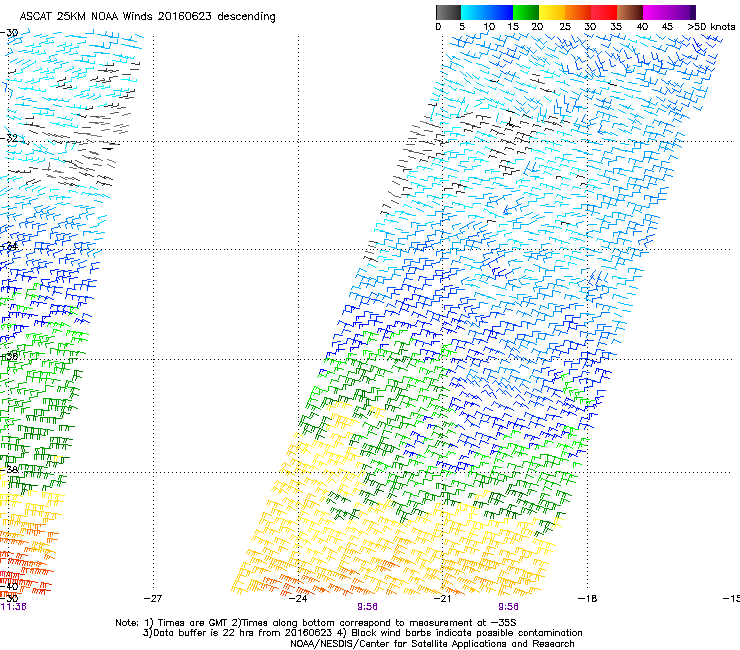Click the title 'ASCAT 25KM NOAA Winds 20160623 descending'
Screen dimensions: 740x650
tap(148, 16)
